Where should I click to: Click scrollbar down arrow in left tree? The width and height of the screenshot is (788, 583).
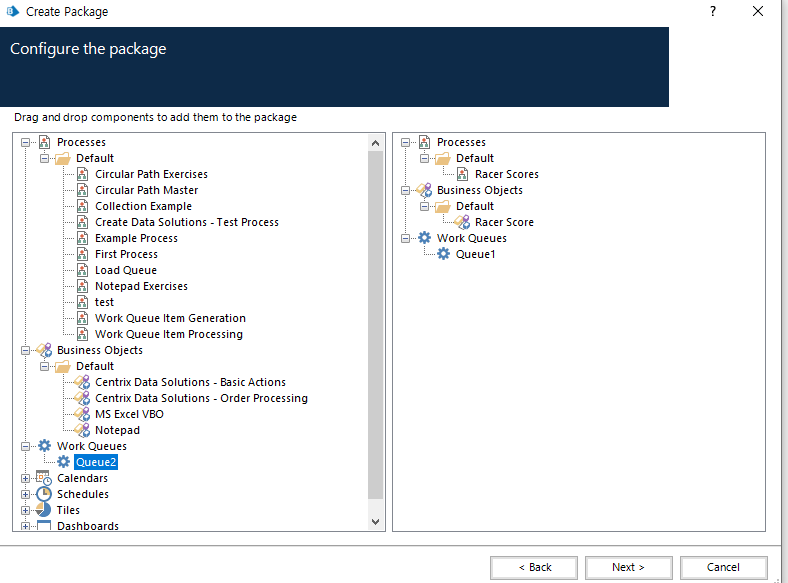[375, 522]
